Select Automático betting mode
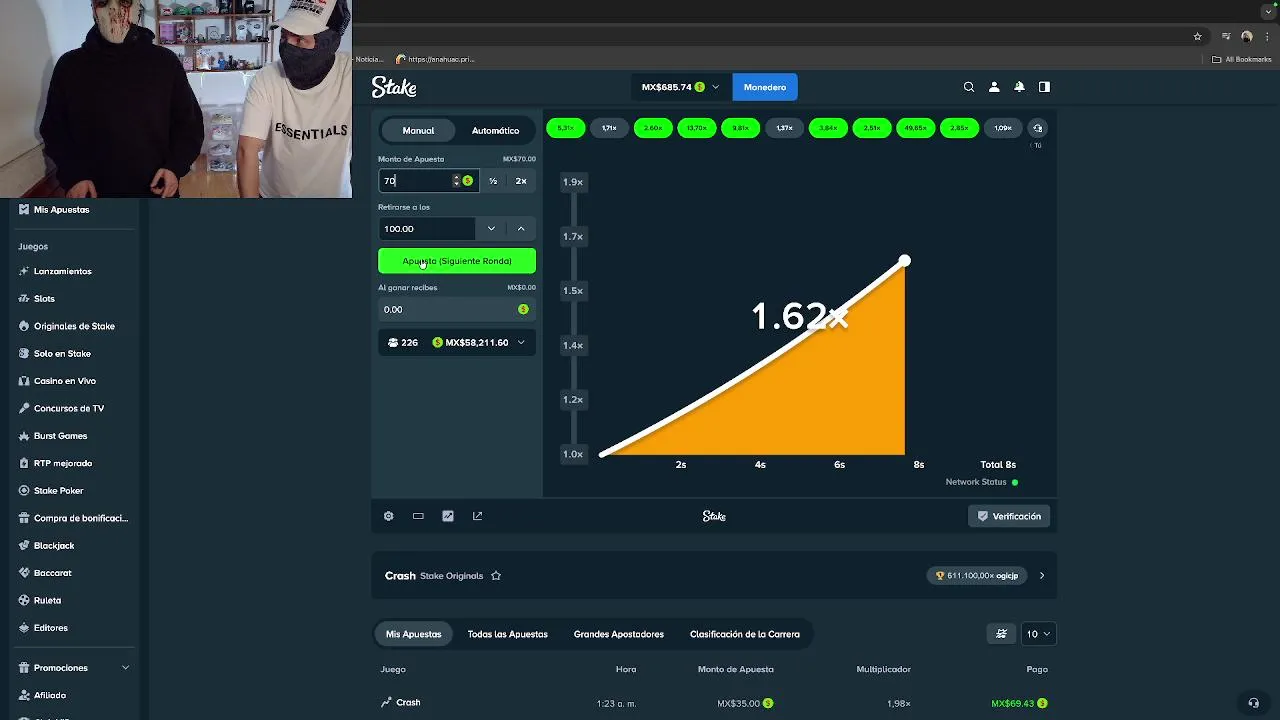This screenshot has height=720, width=1280. [x=495, y=131]
